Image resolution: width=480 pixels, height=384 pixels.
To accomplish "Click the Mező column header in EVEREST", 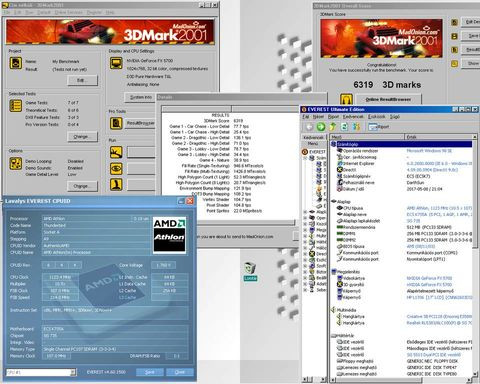I will point(367,137).
